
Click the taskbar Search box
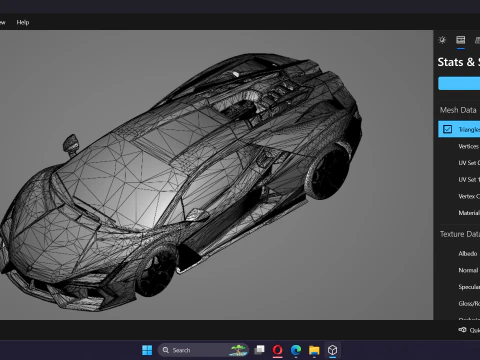(x=203, y=350)
